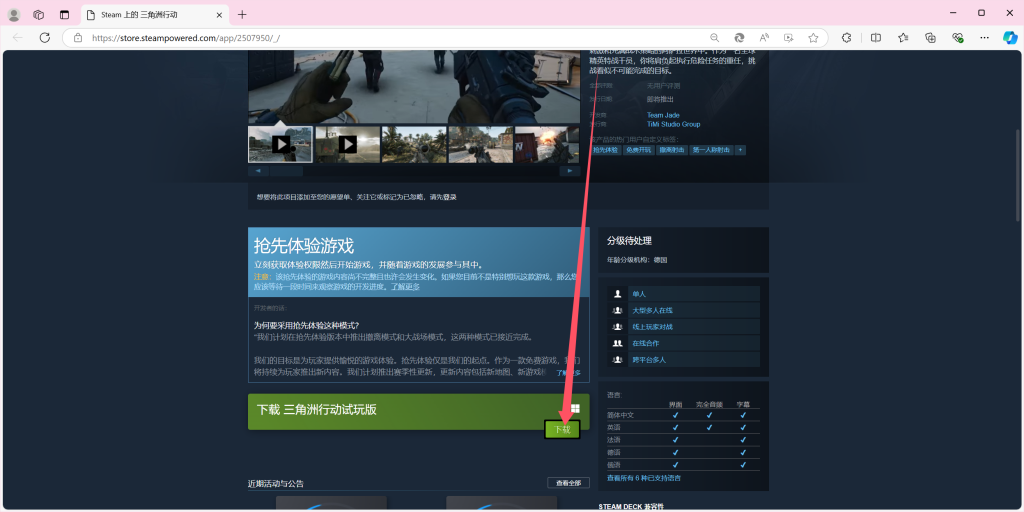Click the 免费开玩 tag

coord(639,150)
